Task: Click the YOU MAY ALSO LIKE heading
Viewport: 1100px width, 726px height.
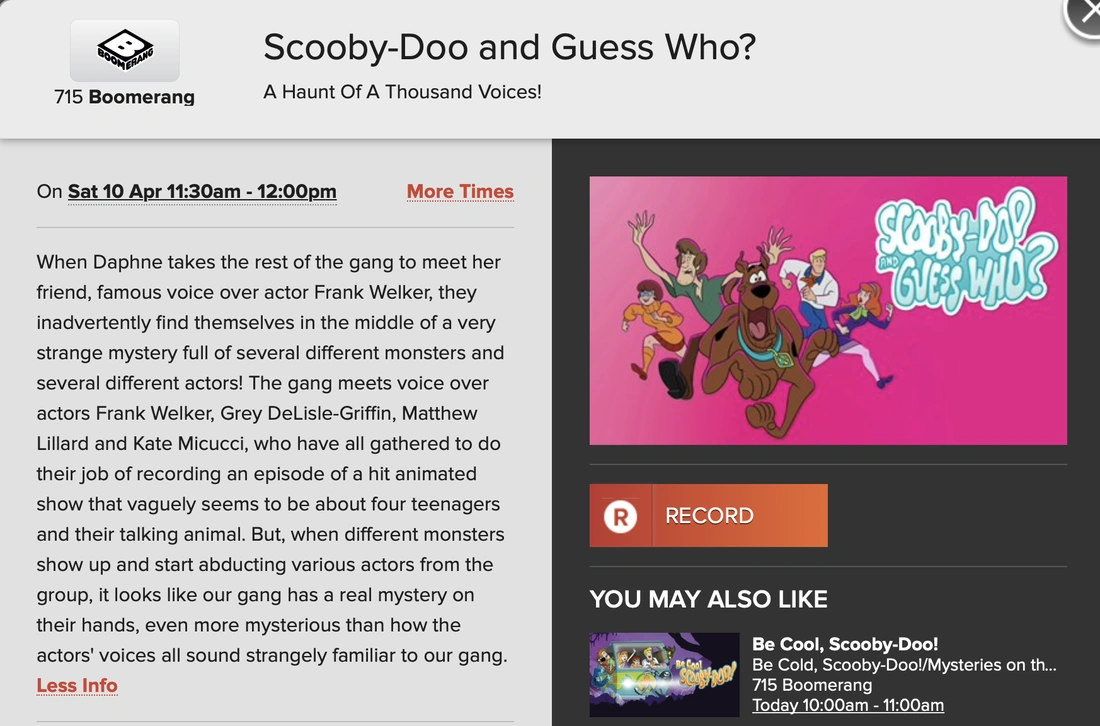Action: coord(709,599)
